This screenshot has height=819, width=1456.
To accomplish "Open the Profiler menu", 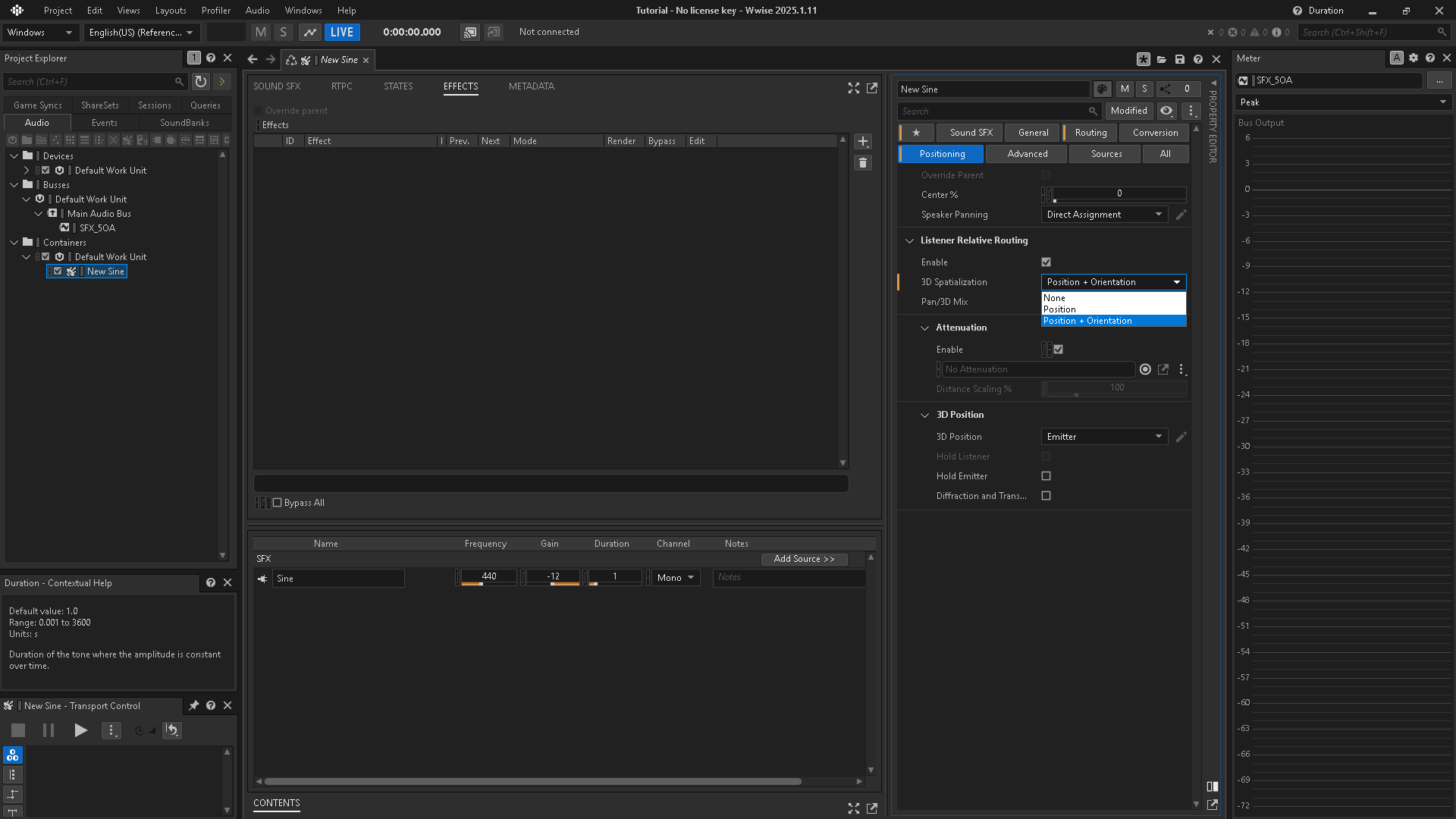I will (x=216, y=11).
